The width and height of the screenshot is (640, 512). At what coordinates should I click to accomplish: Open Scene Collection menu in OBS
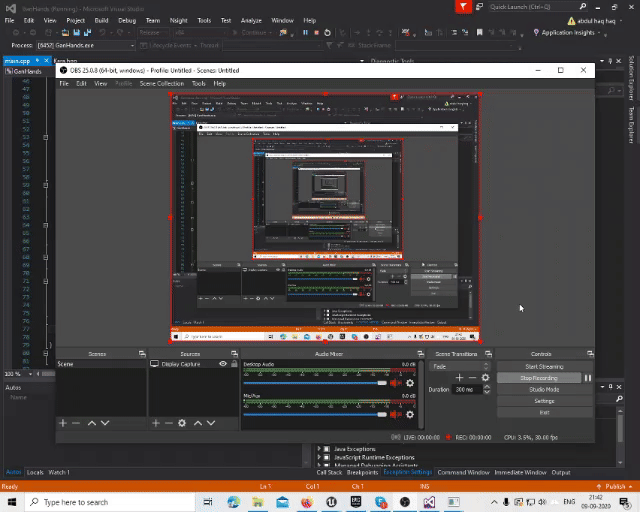pos(162,83)
